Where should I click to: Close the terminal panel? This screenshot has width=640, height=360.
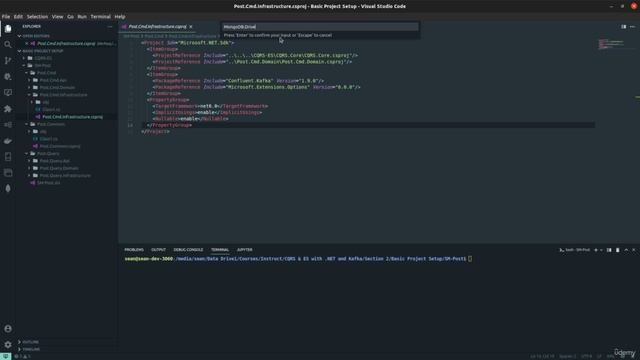634,250
